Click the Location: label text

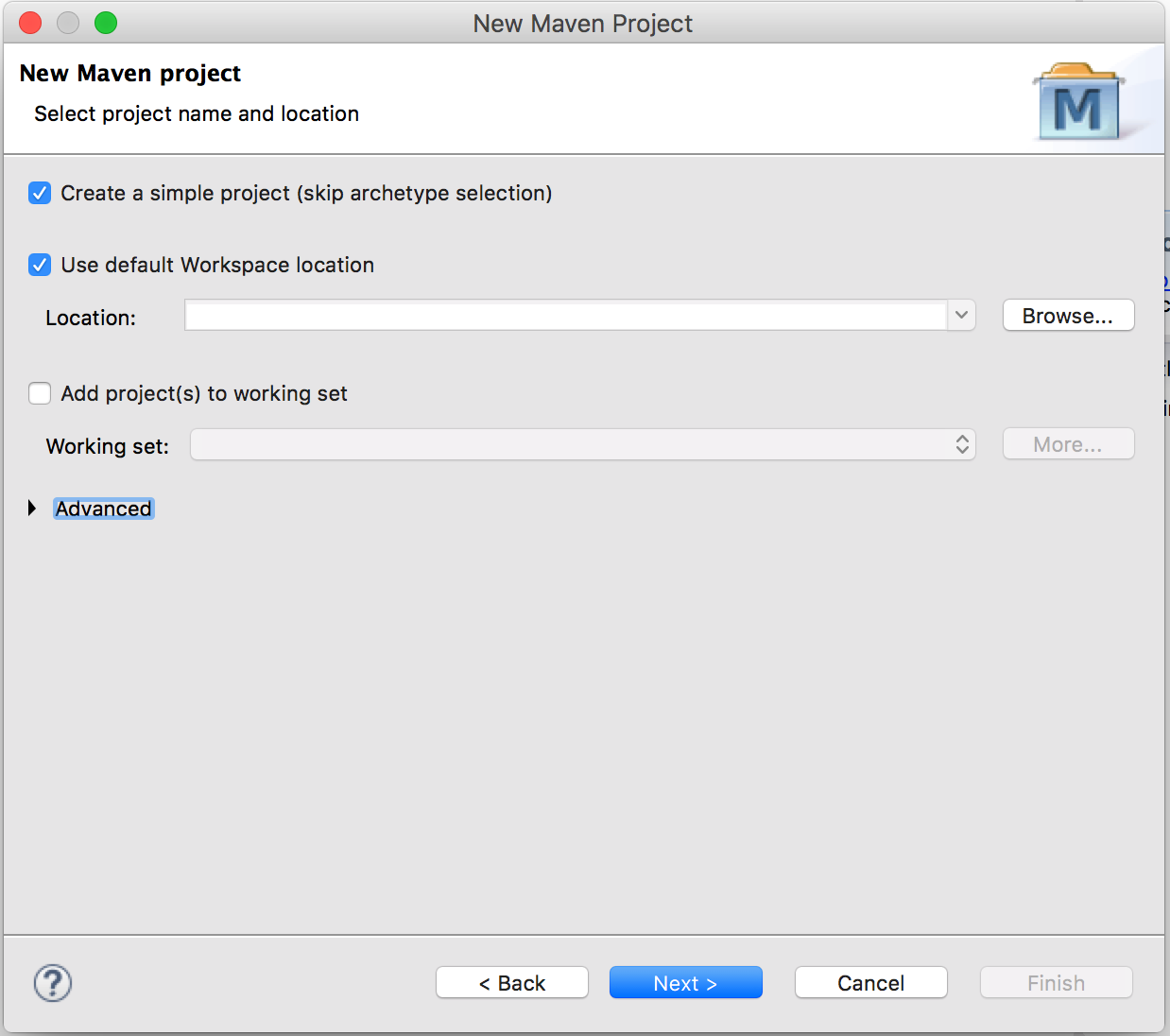[x=91, y=318]
